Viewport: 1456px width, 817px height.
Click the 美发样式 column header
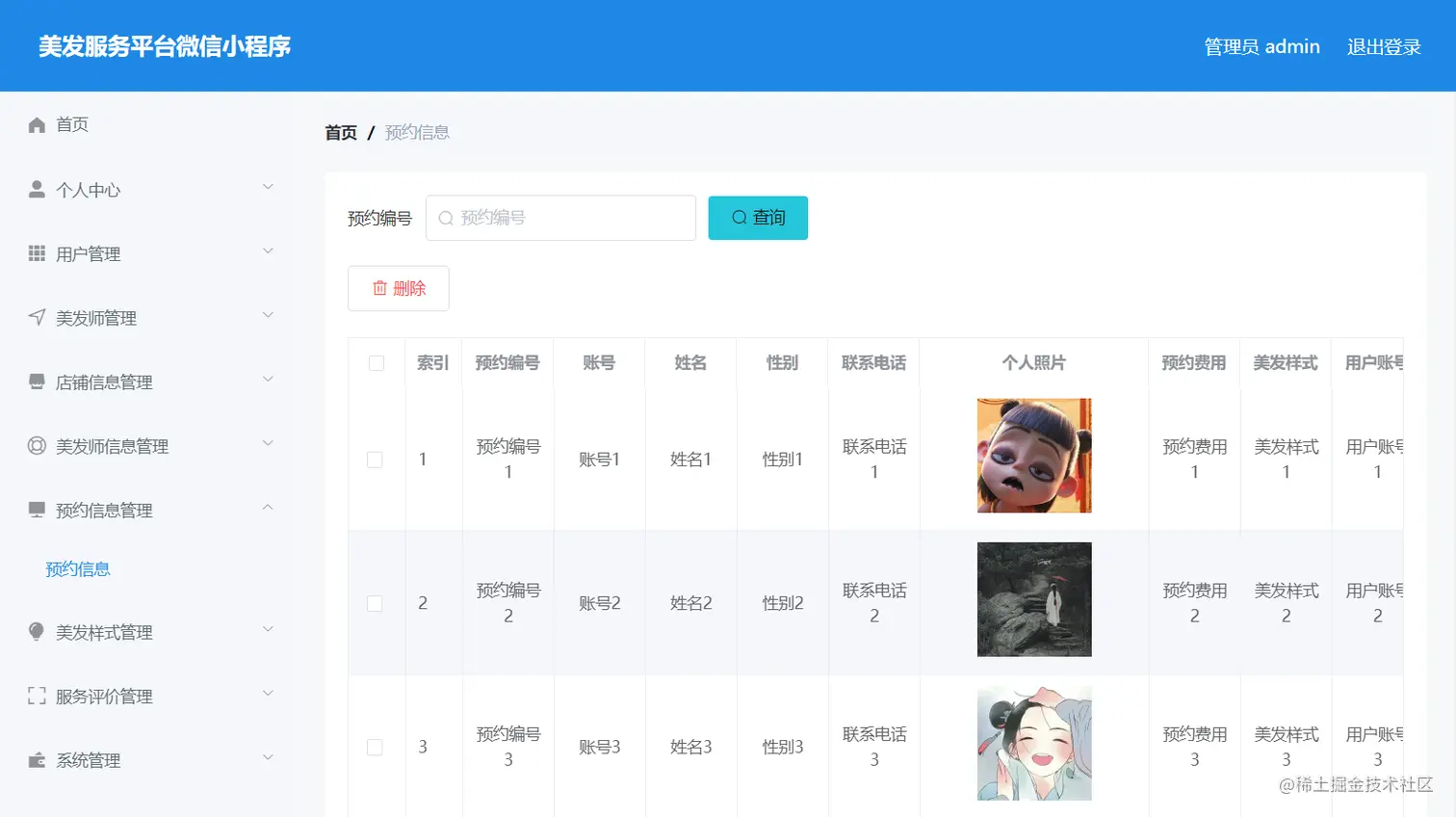click(x=1286, y=363)
